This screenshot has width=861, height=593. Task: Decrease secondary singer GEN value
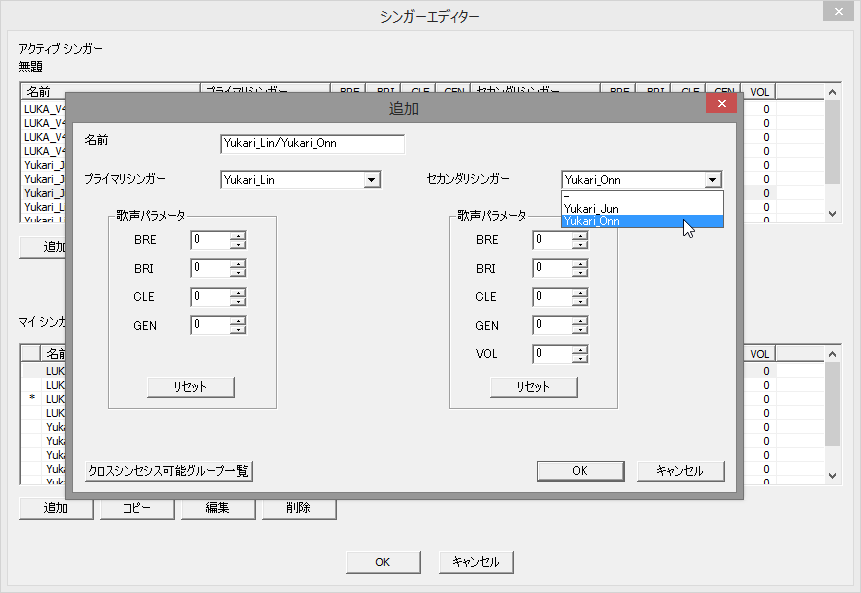click(580, 330)
